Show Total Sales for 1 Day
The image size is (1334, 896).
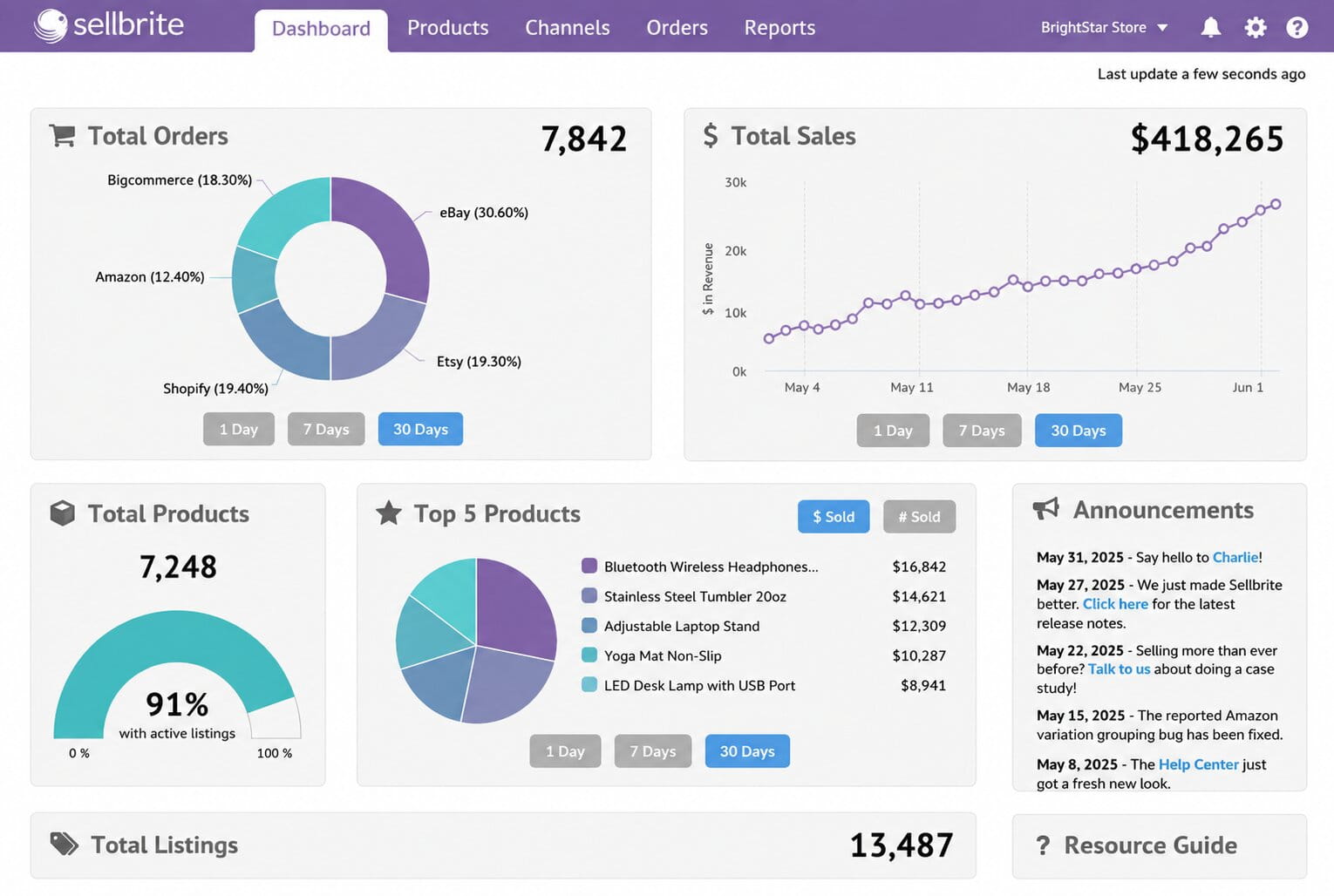pyautogui.click(x=893, y=431)
